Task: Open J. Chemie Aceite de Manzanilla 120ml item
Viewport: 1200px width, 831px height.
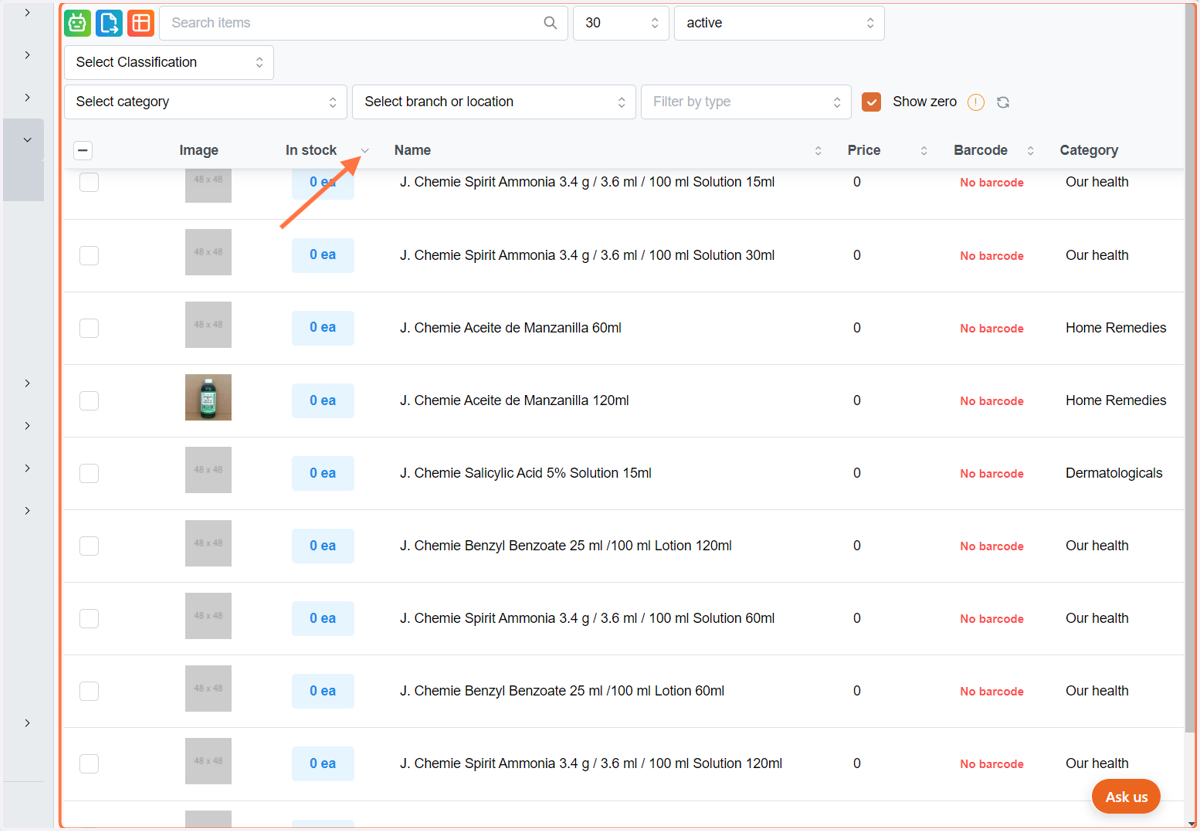Action: click(515, 400)
